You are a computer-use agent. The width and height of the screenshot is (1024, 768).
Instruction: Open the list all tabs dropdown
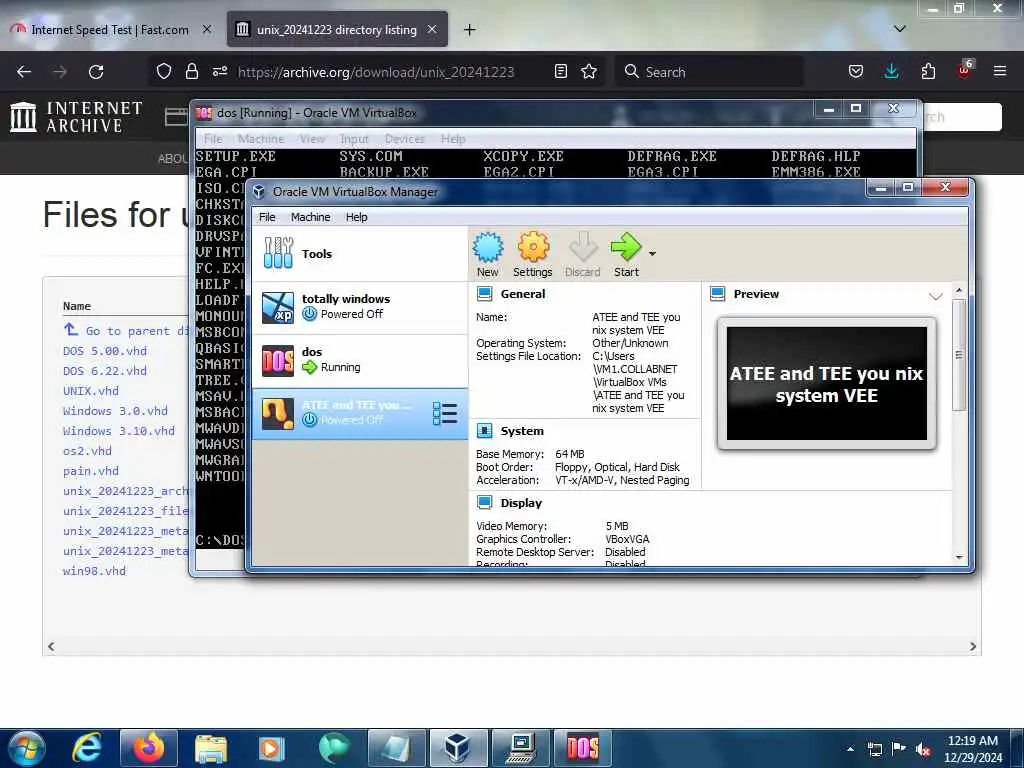tap(900, 29)
